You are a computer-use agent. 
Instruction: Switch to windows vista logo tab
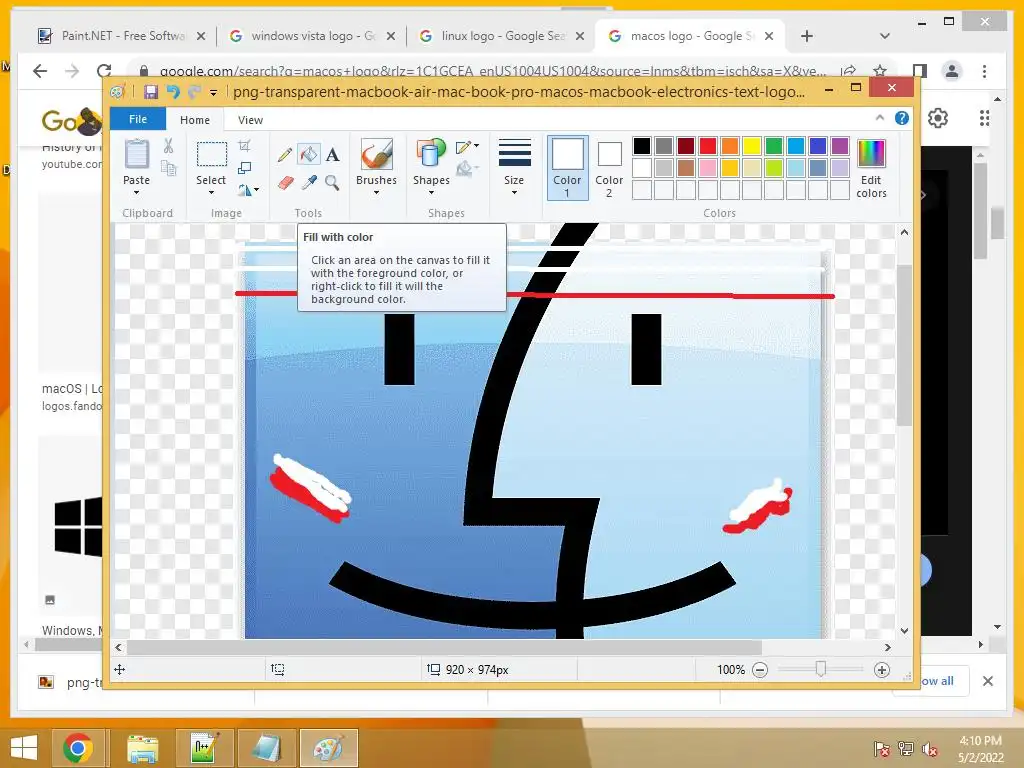313,36
